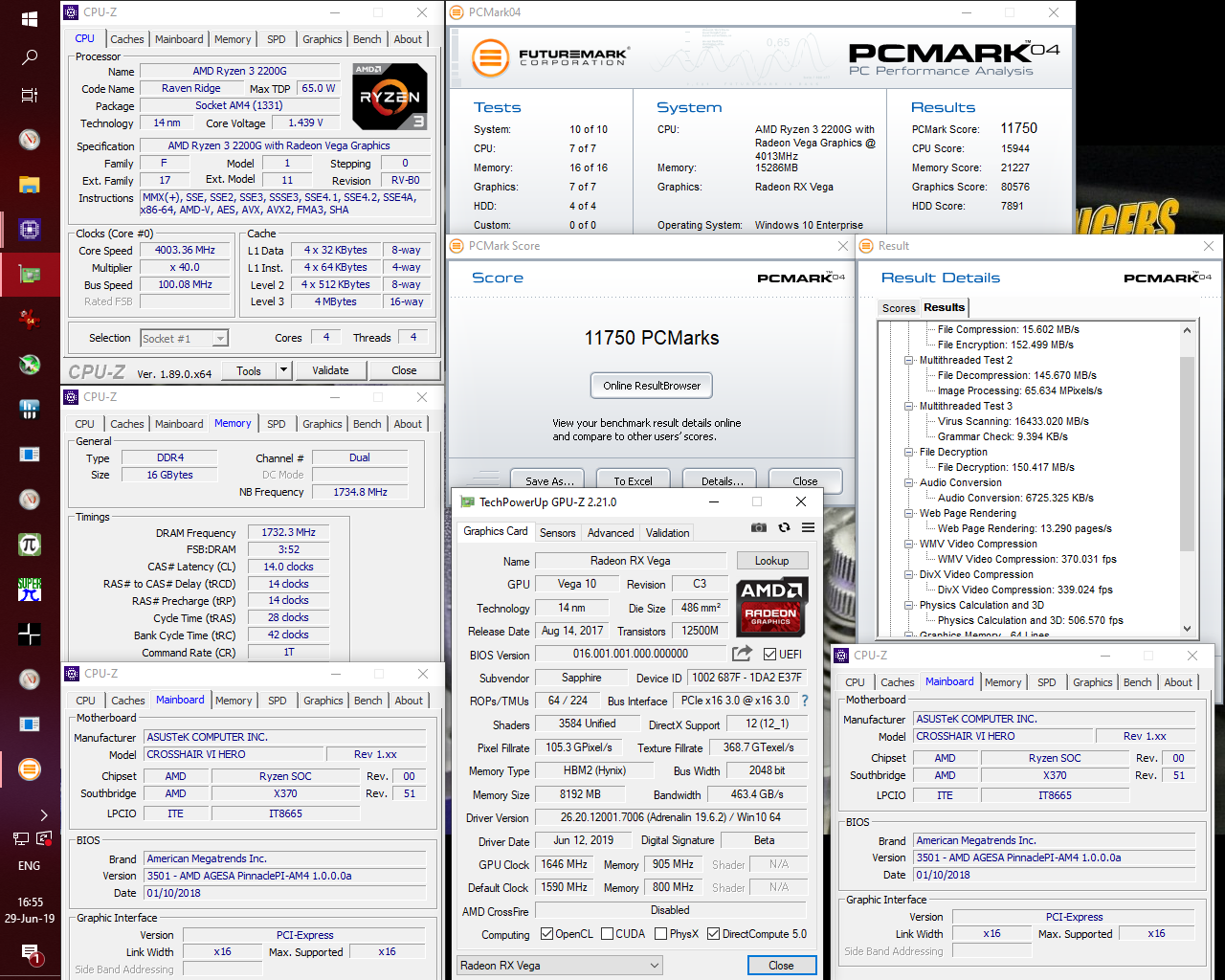Click the GPU-Z green card taskbar icon
The width and height of the screenshot is (1225, 980).
point(30,275)
